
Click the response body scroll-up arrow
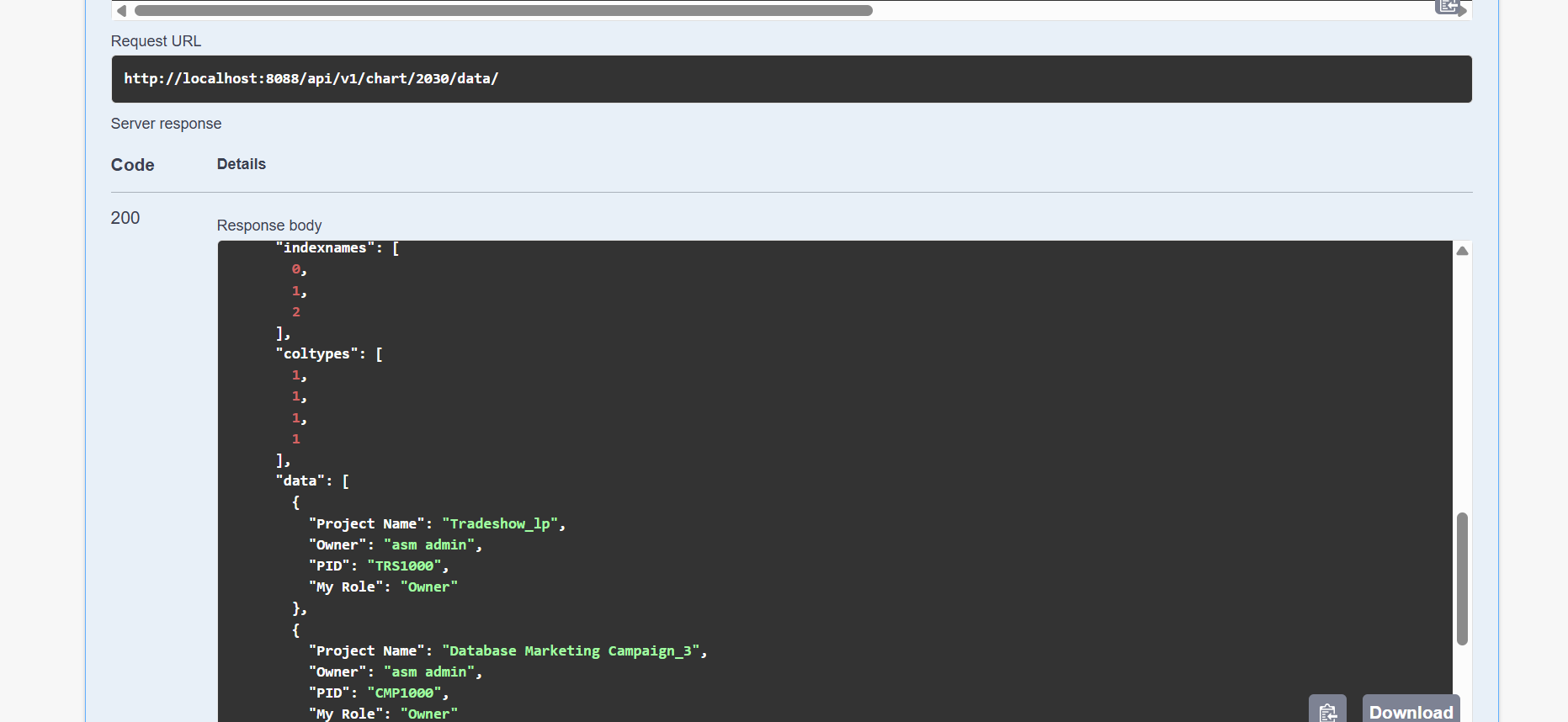click(1463, 251)
